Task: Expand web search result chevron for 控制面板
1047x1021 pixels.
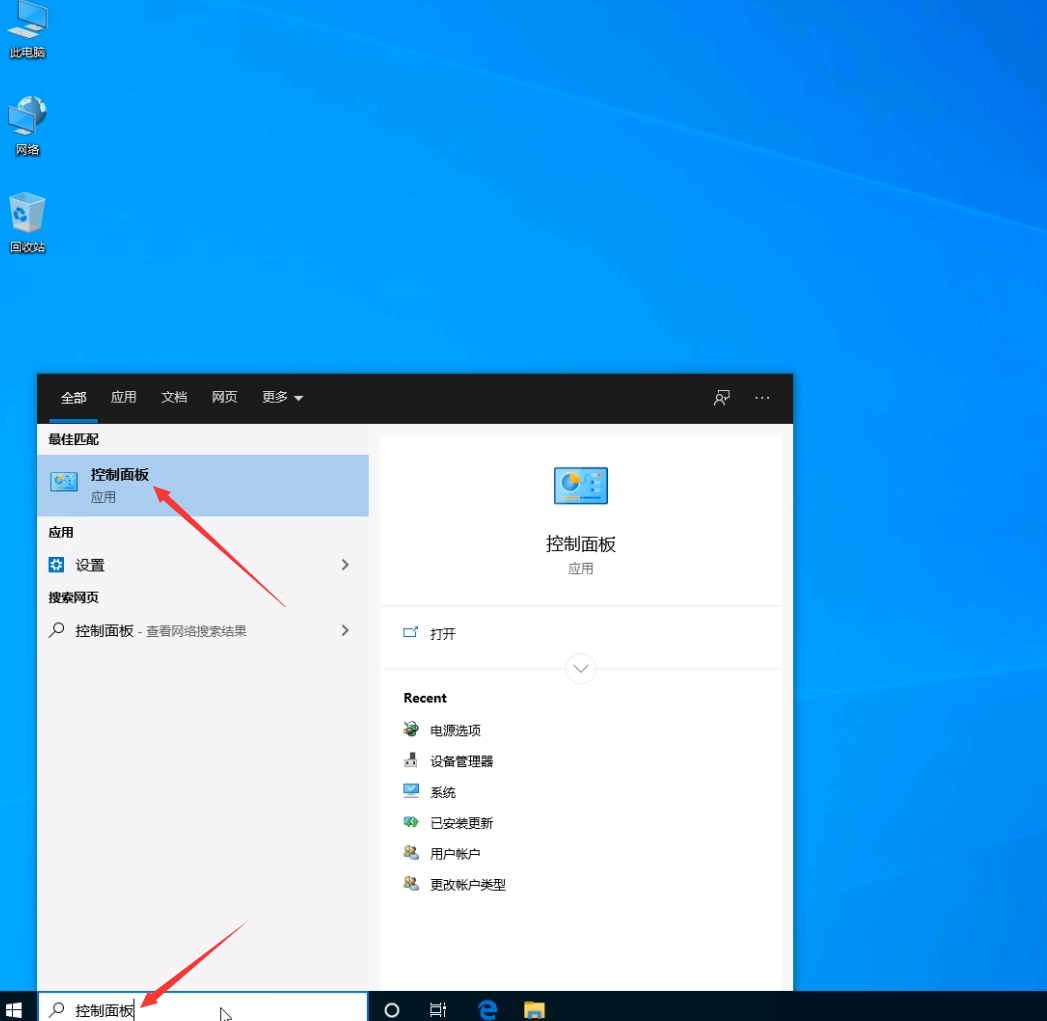Action: (x=345, y=630)
